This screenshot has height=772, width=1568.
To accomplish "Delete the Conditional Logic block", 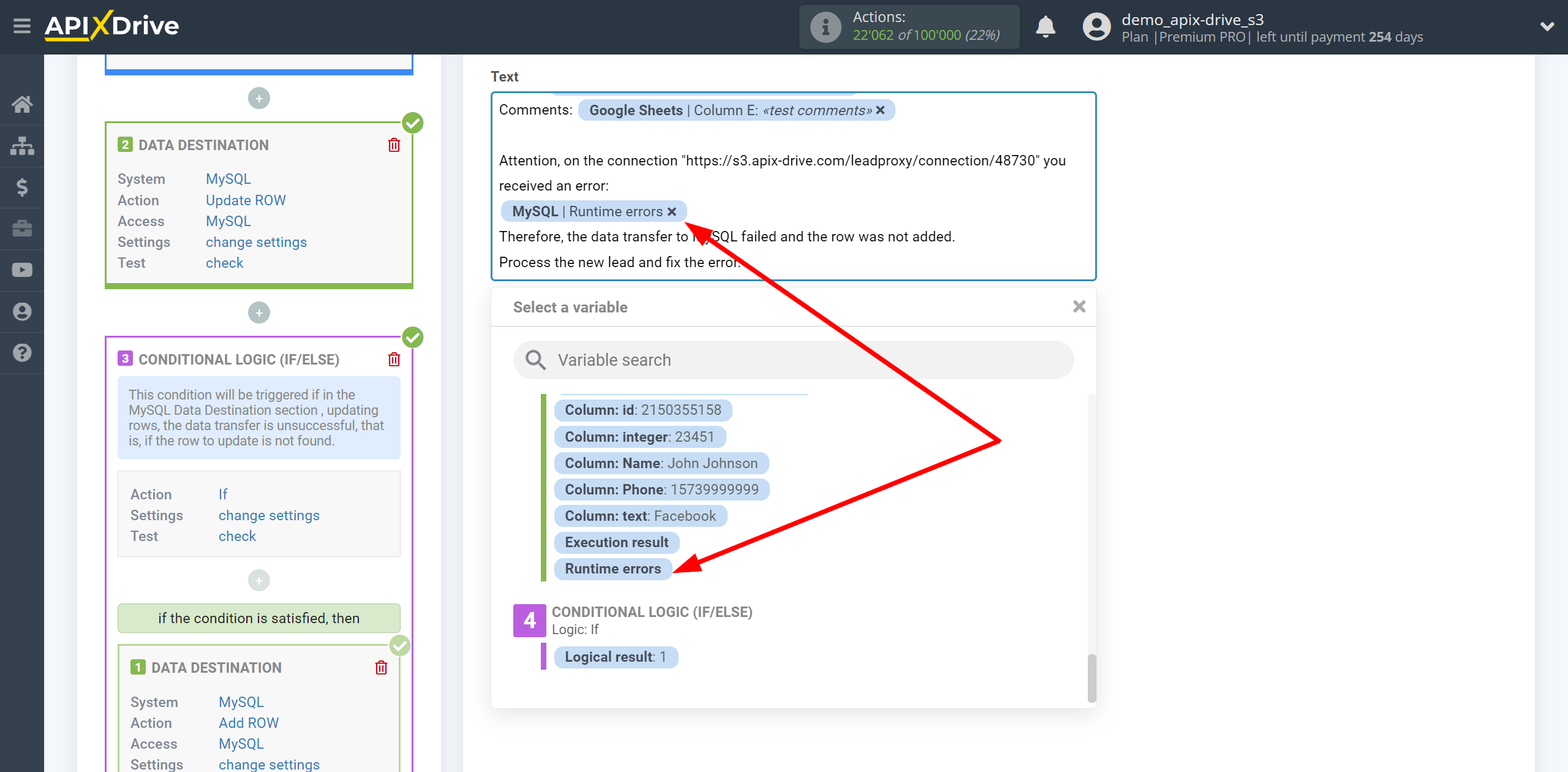I will pyautogui.click(x=394, y=360).
